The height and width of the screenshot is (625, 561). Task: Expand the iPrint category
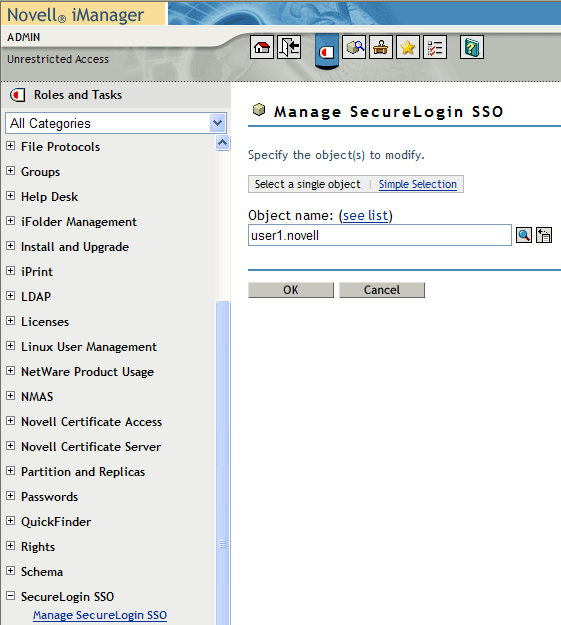(11, 271)
